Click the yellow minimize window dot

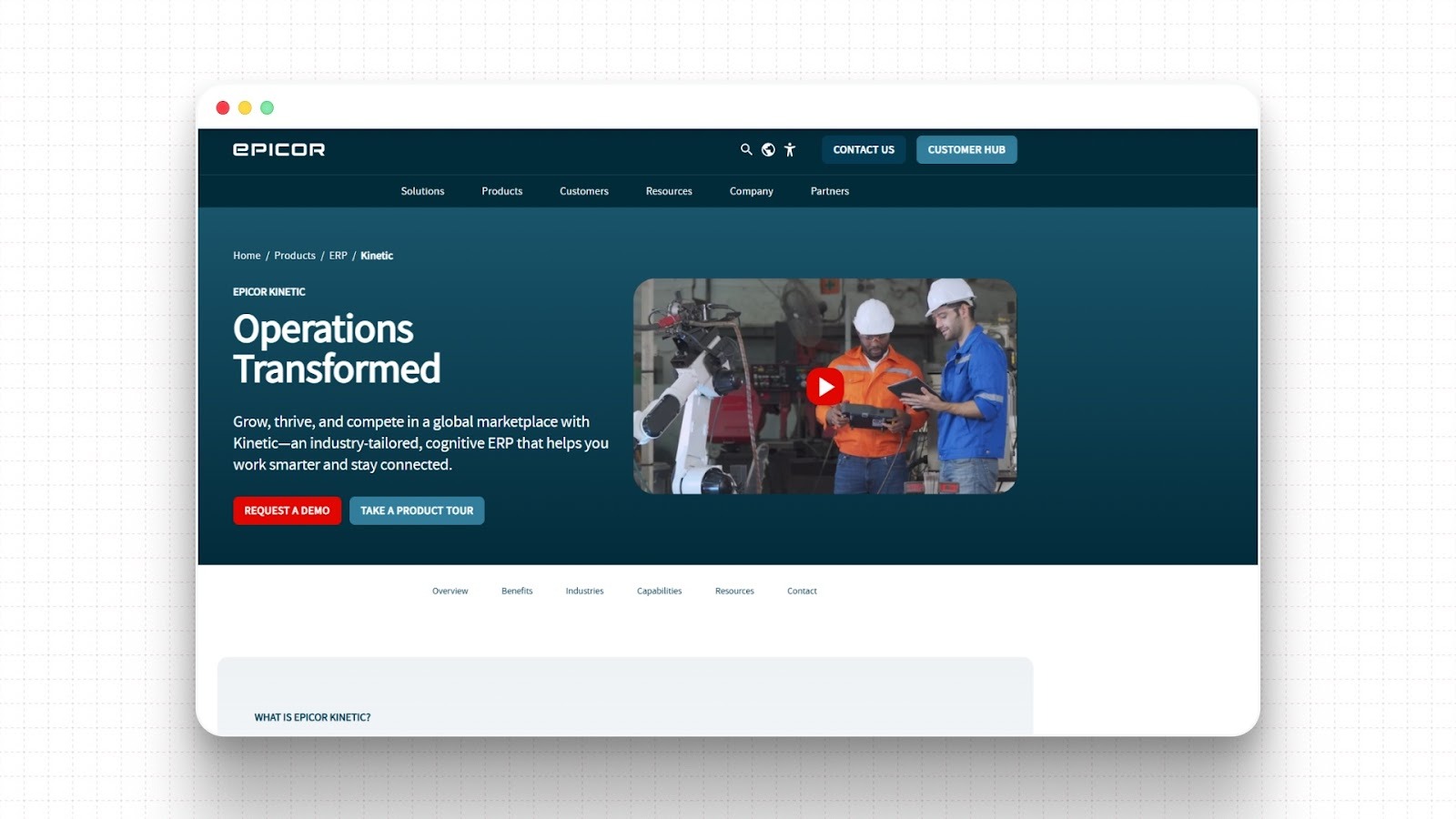point(245,107)
